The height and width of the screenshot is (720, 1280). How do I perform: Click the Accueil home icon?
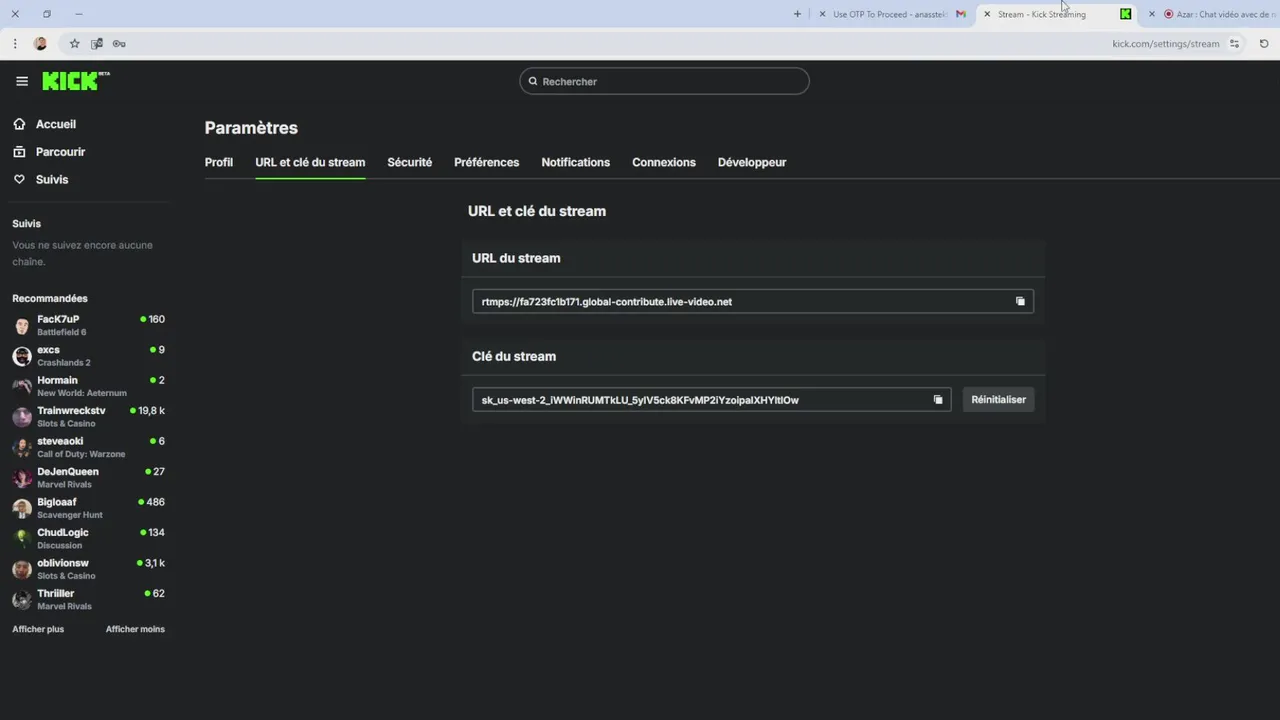pyautogui.click(x=19, y=124)
